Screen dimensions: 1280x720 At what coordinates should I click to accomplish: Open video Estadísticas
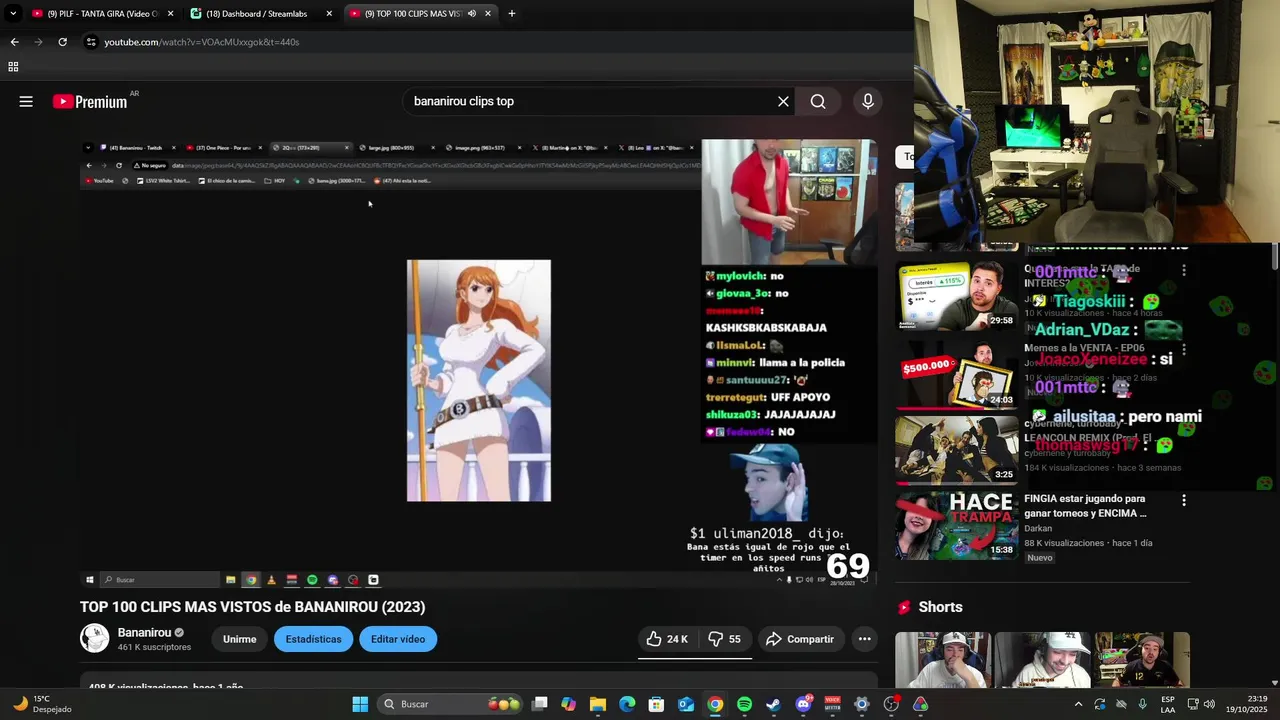point(313,639)
